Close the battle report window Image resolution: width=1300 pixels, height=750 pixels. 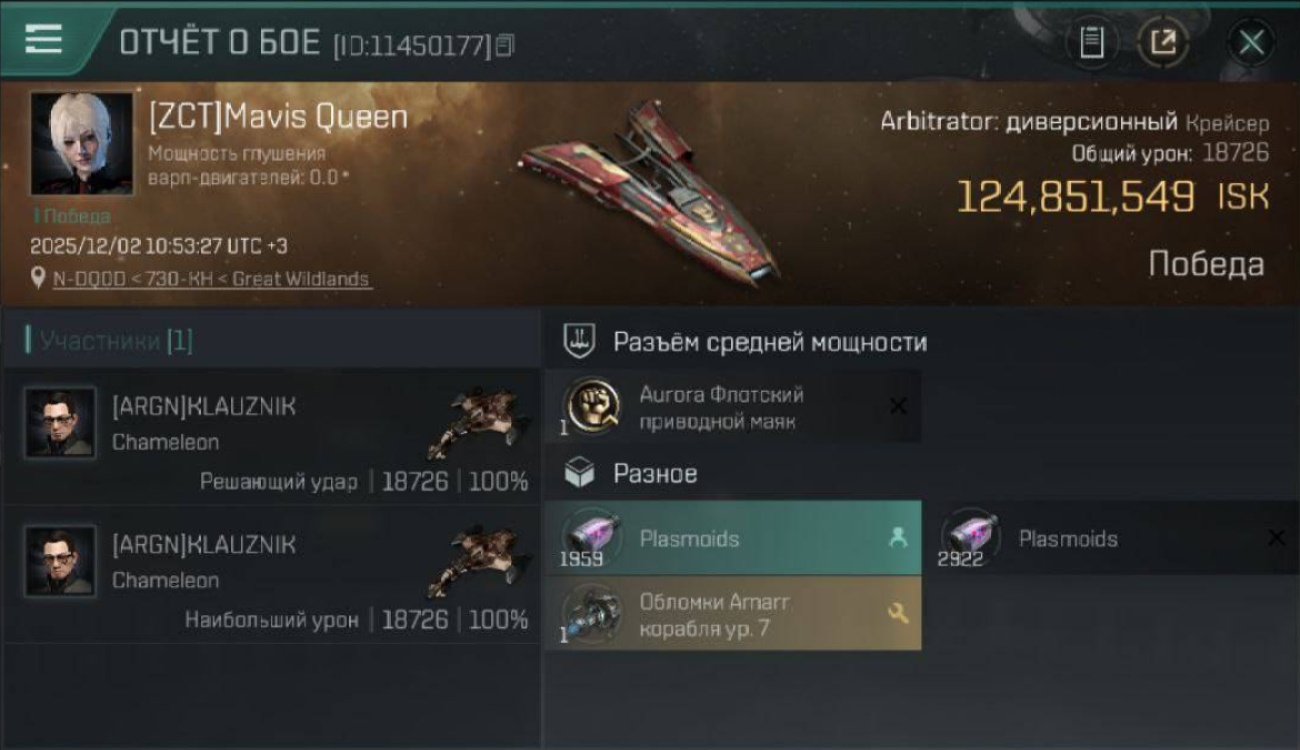(1251, 42)
